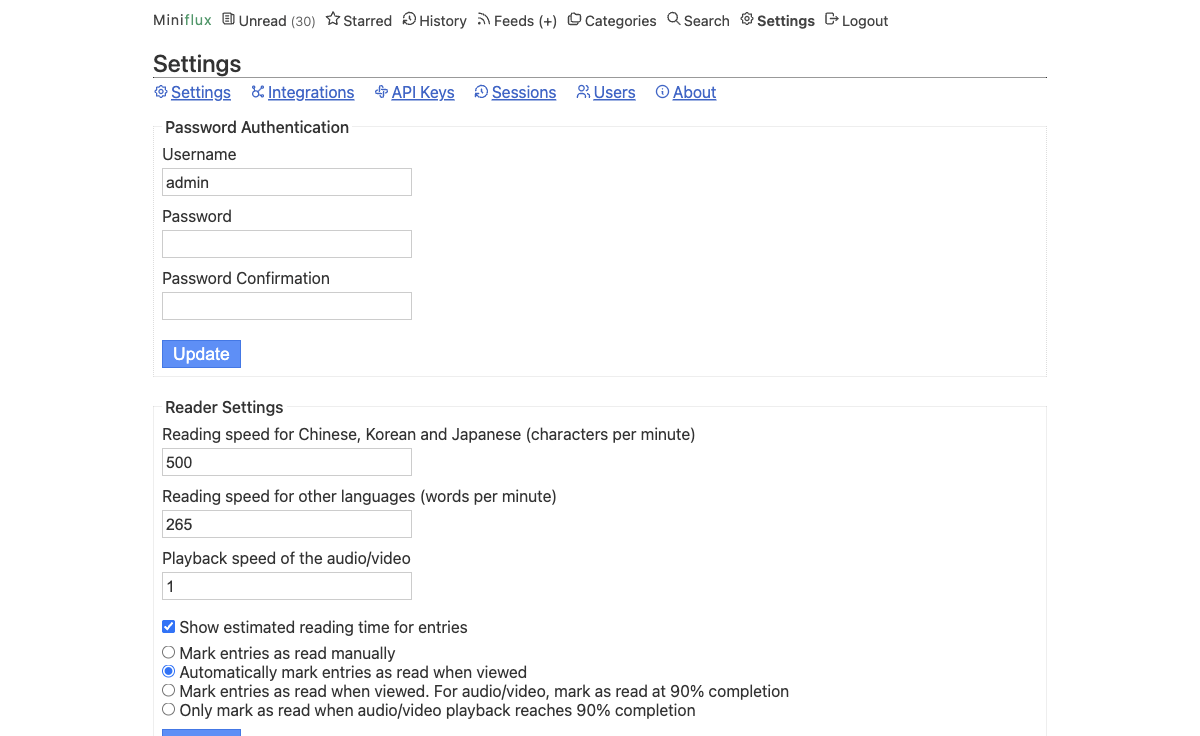The image size is (1200, 736).
Task: Click the Categories folder icon
Action: pos(574,19)
